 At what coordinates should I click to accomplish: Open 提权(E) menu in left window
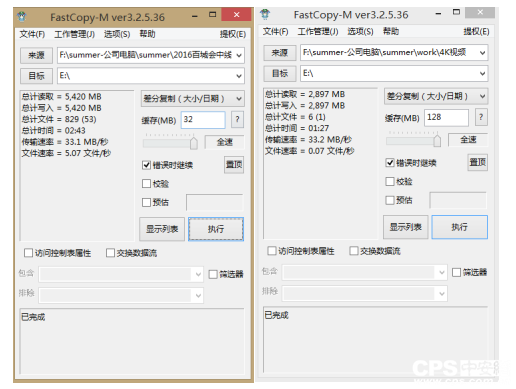[x=233, y=34]
